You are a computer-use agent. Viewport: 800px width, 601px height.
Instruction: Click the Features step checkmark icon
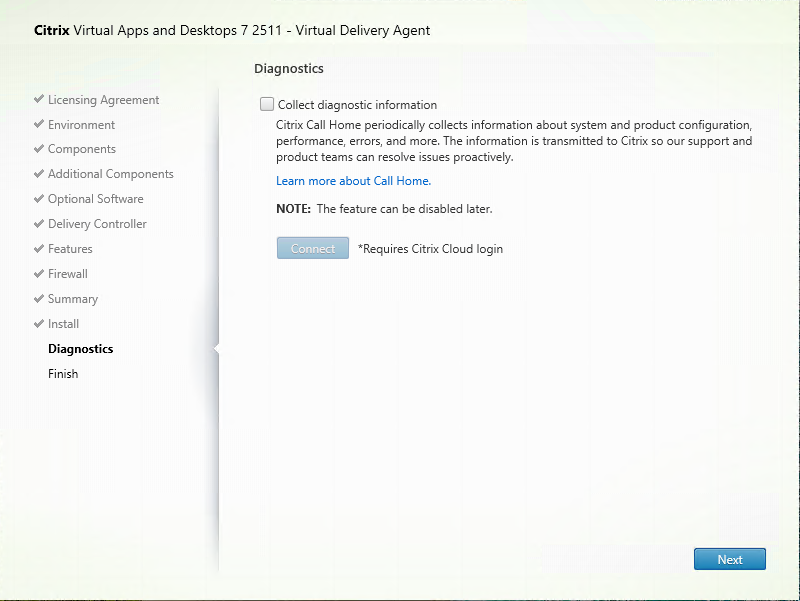39,249
